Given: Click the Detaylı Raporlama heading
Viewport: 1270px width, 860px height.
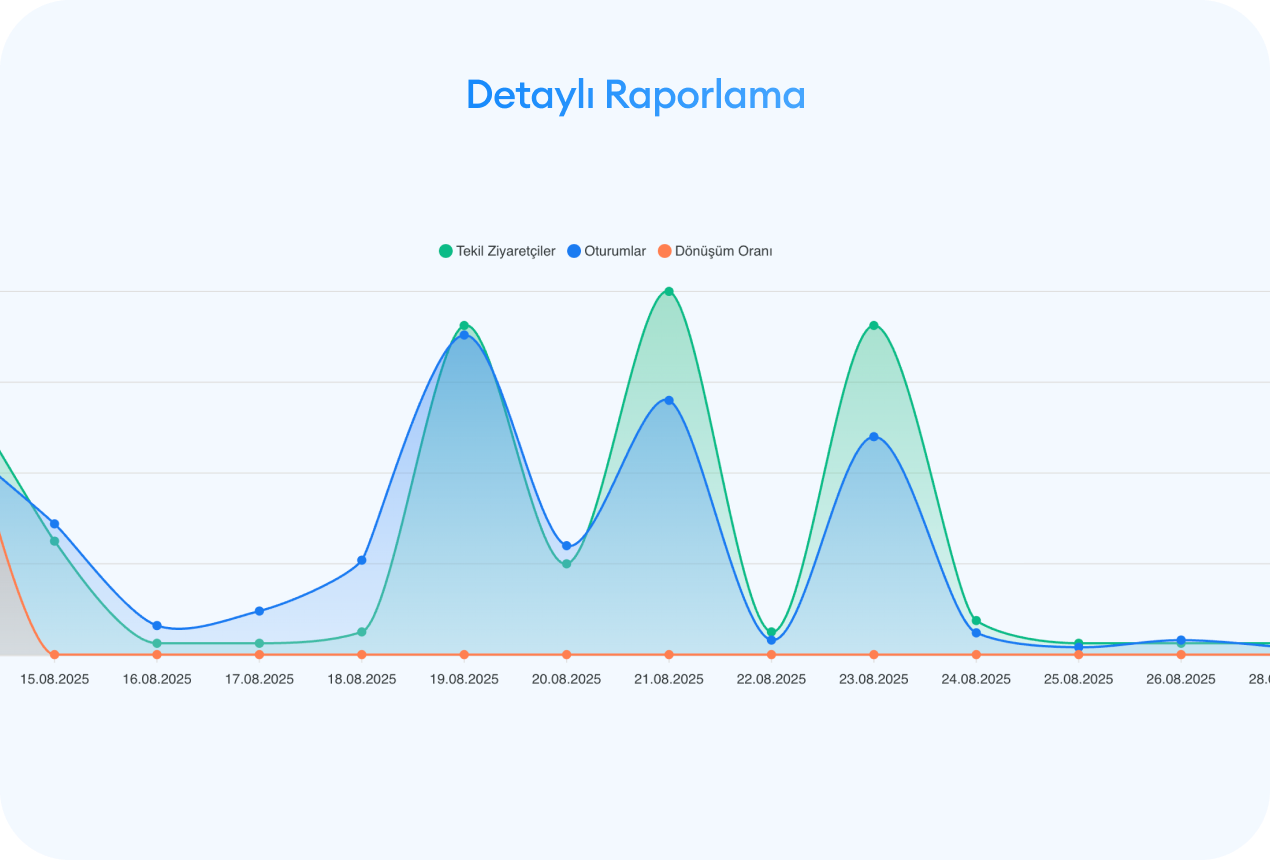Looking at the screenshot, I should 635,95.
